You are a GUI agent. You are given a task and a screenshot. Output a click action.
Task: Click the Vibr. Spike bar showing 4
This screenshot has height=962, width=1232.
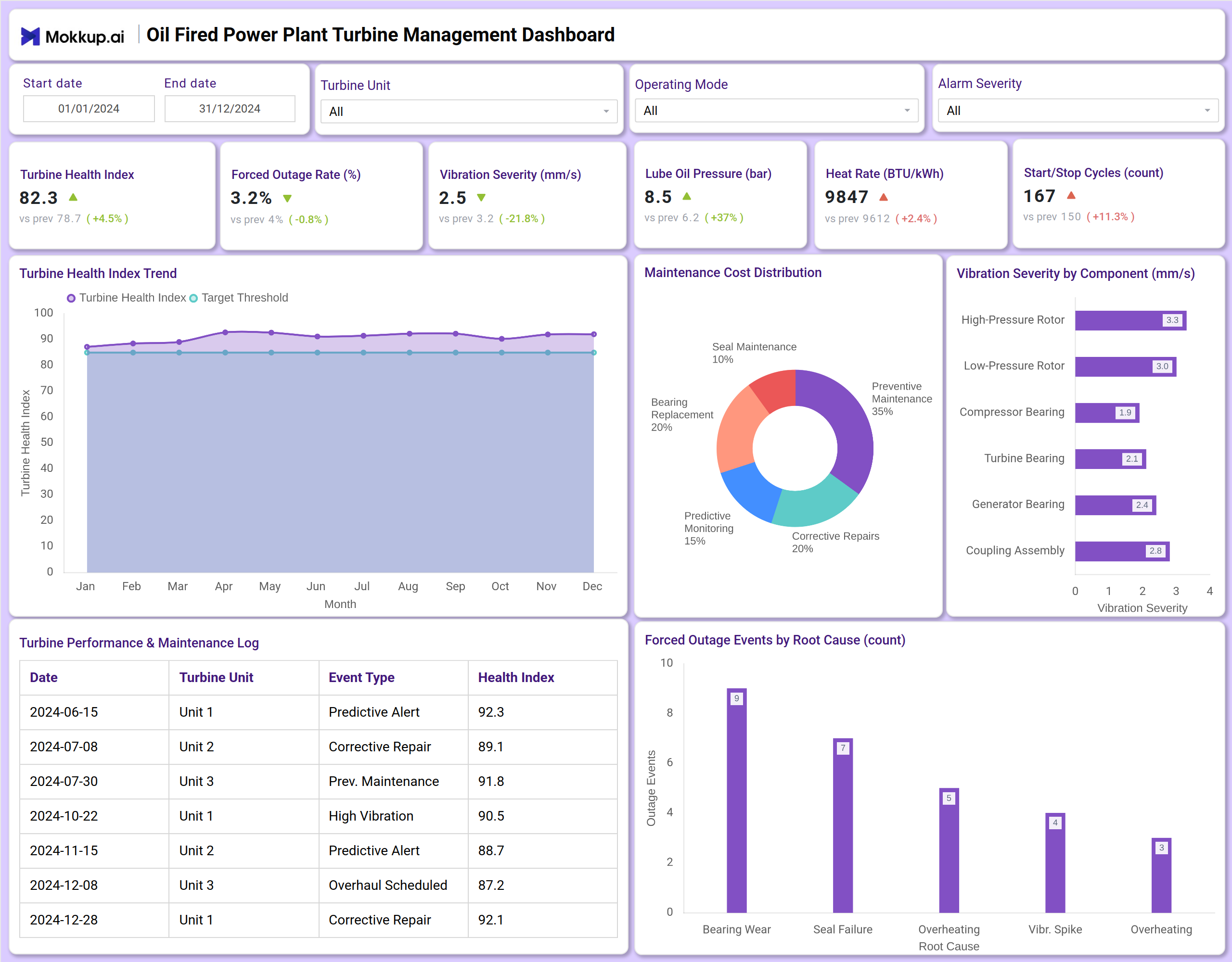click(1055, 863)
